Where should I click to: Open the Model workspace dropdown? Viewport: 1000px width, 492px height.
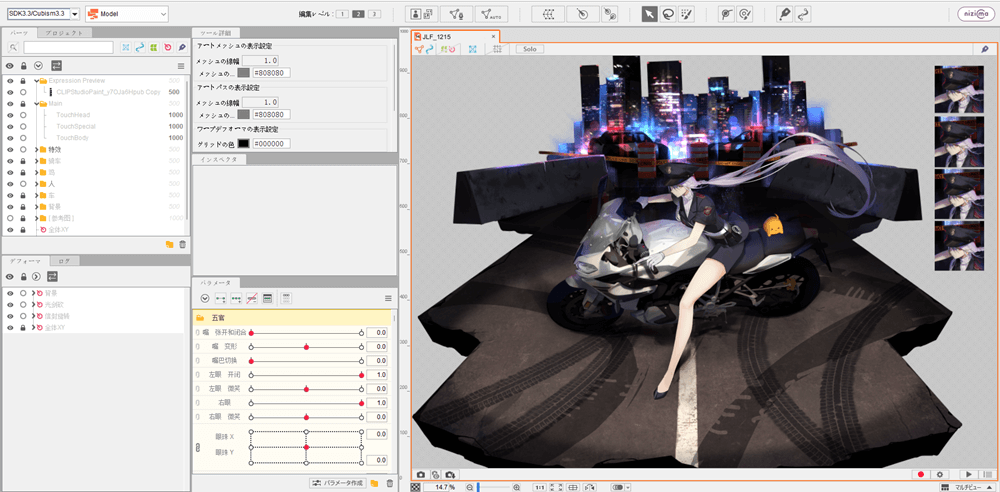coord(126,14)
